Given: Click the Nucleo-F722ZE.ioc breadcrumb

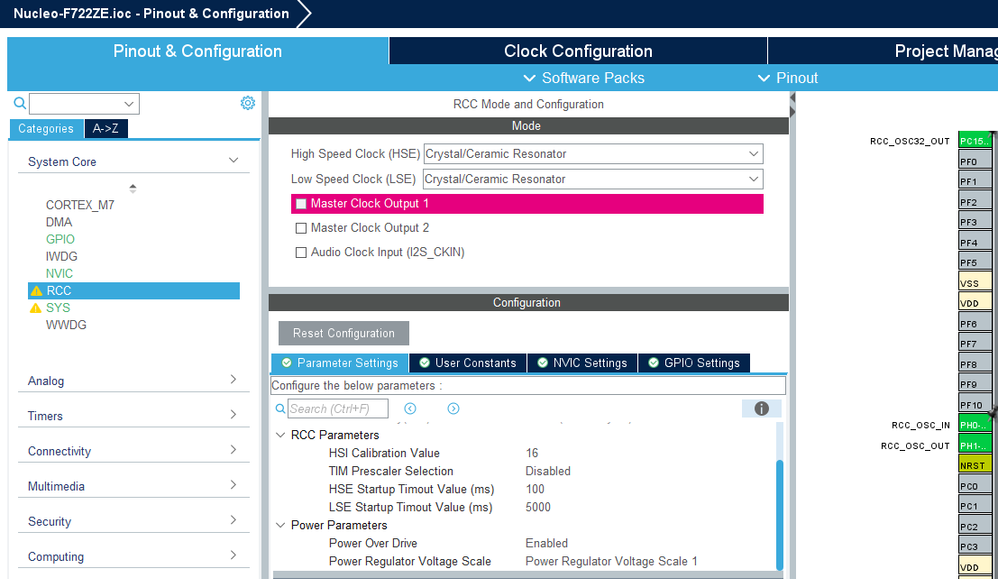Looking at the screenshot, I should (151, 13).
